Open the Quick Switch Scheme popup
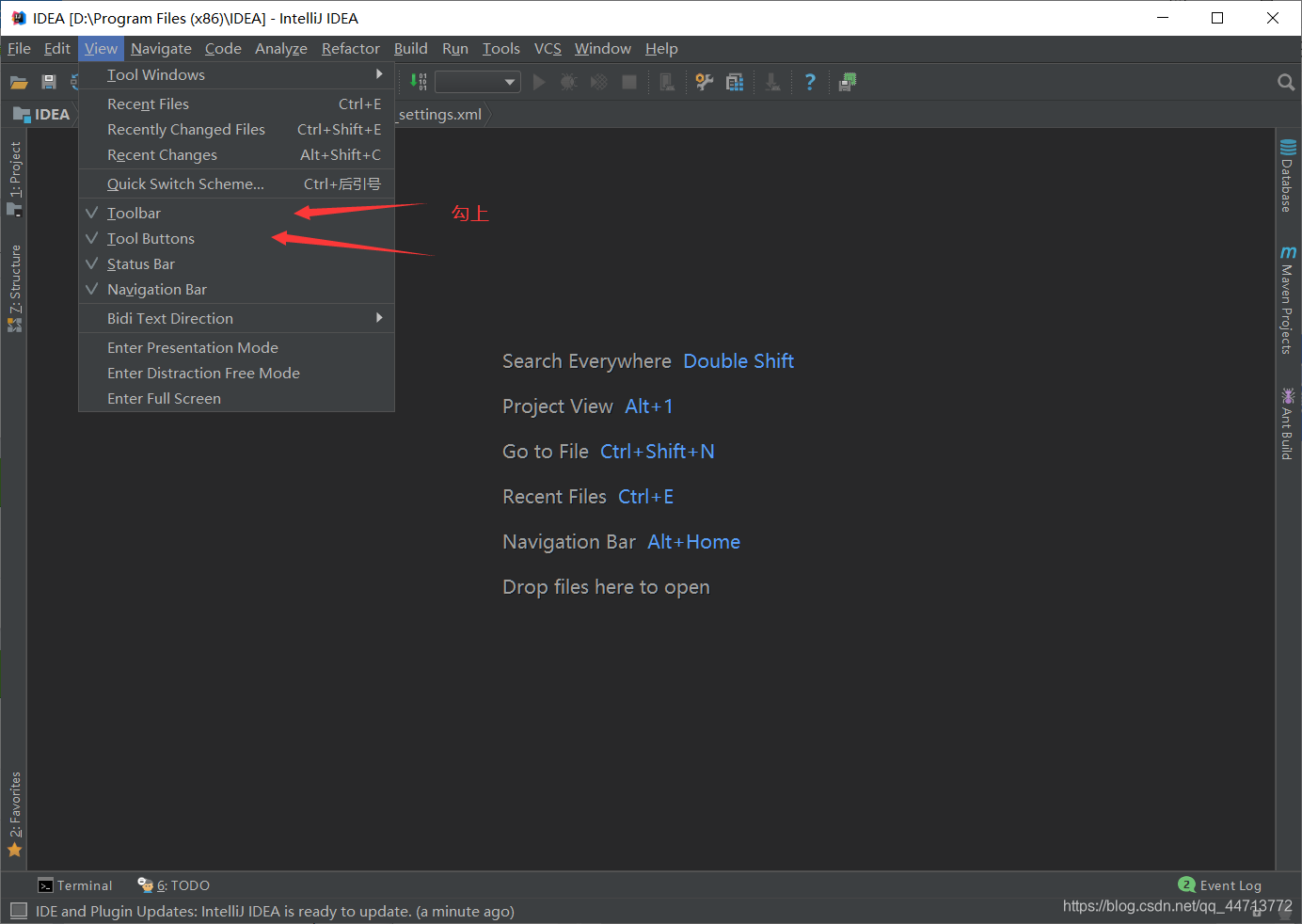Viewport: 1302px width, 924px height. [x=236, y=184]
